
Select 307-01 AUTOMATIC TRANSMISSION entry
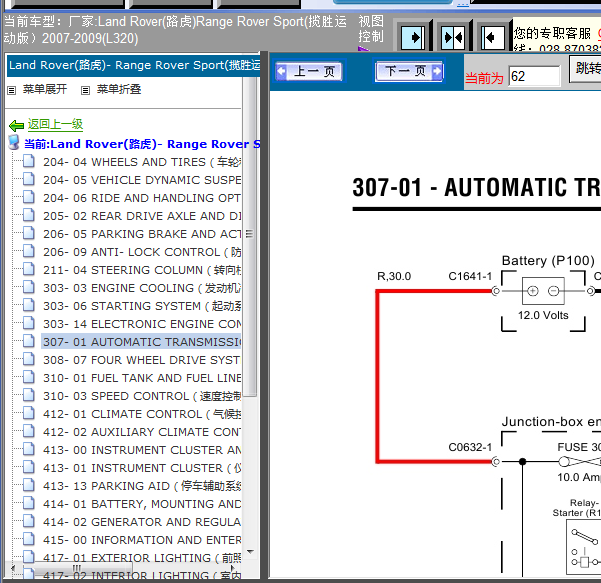[x=142, y=342]
